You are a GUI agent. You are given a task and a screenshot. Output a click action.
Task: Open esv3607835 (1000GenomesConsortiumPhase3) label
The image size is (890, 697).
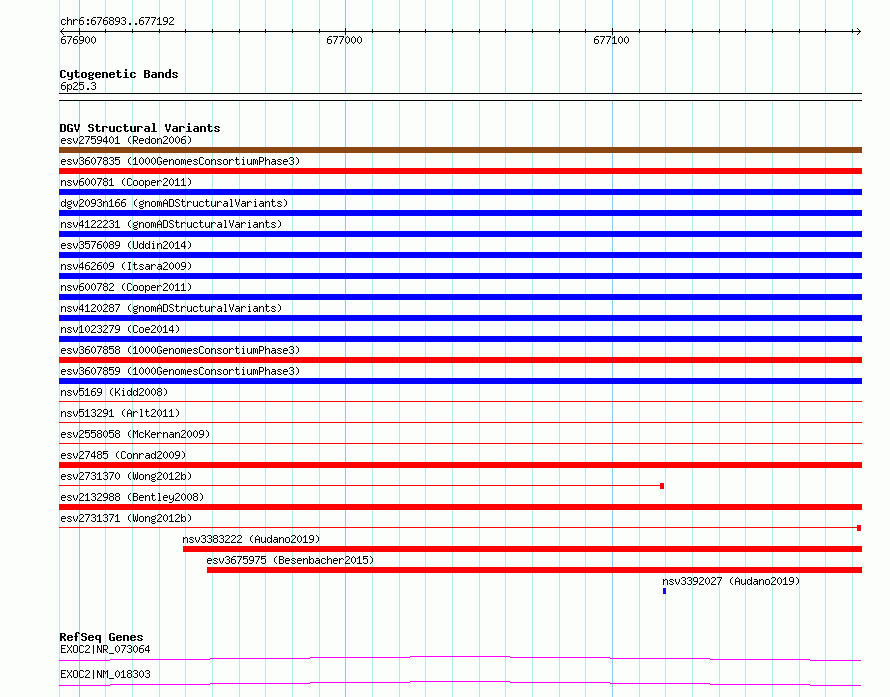point(180,161)
